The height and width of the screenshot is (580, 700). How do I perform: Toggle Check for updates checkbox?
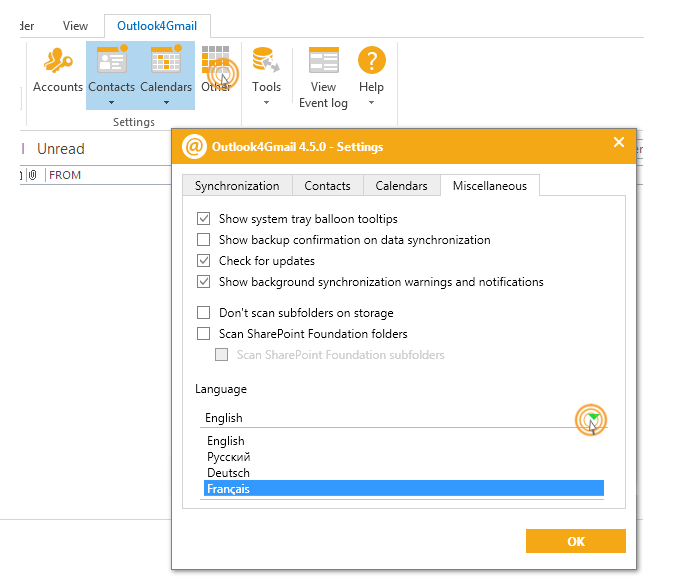204,261
